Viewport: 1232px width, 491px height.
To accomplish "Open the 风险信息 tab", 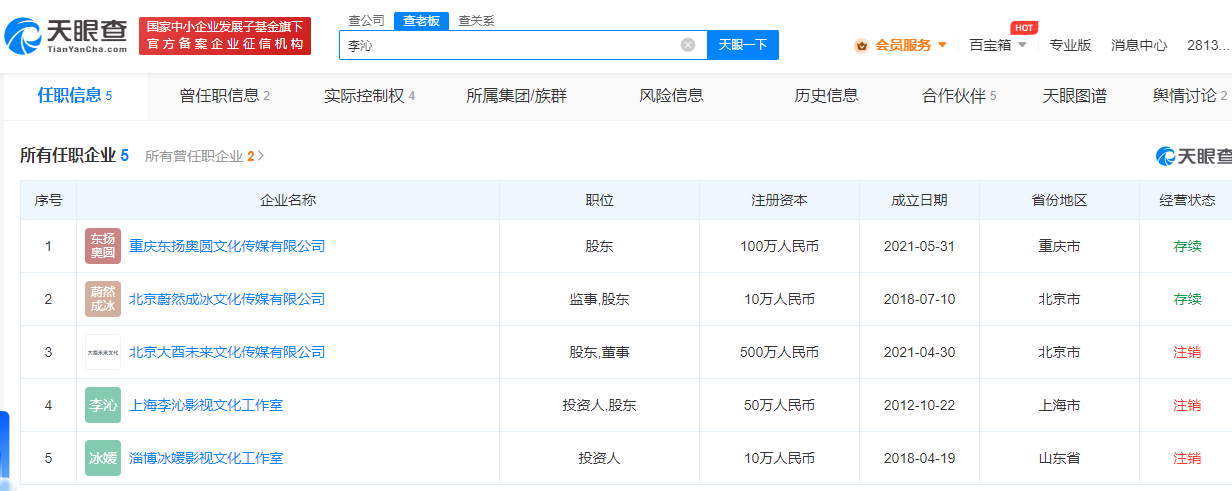I will (671, 96).
